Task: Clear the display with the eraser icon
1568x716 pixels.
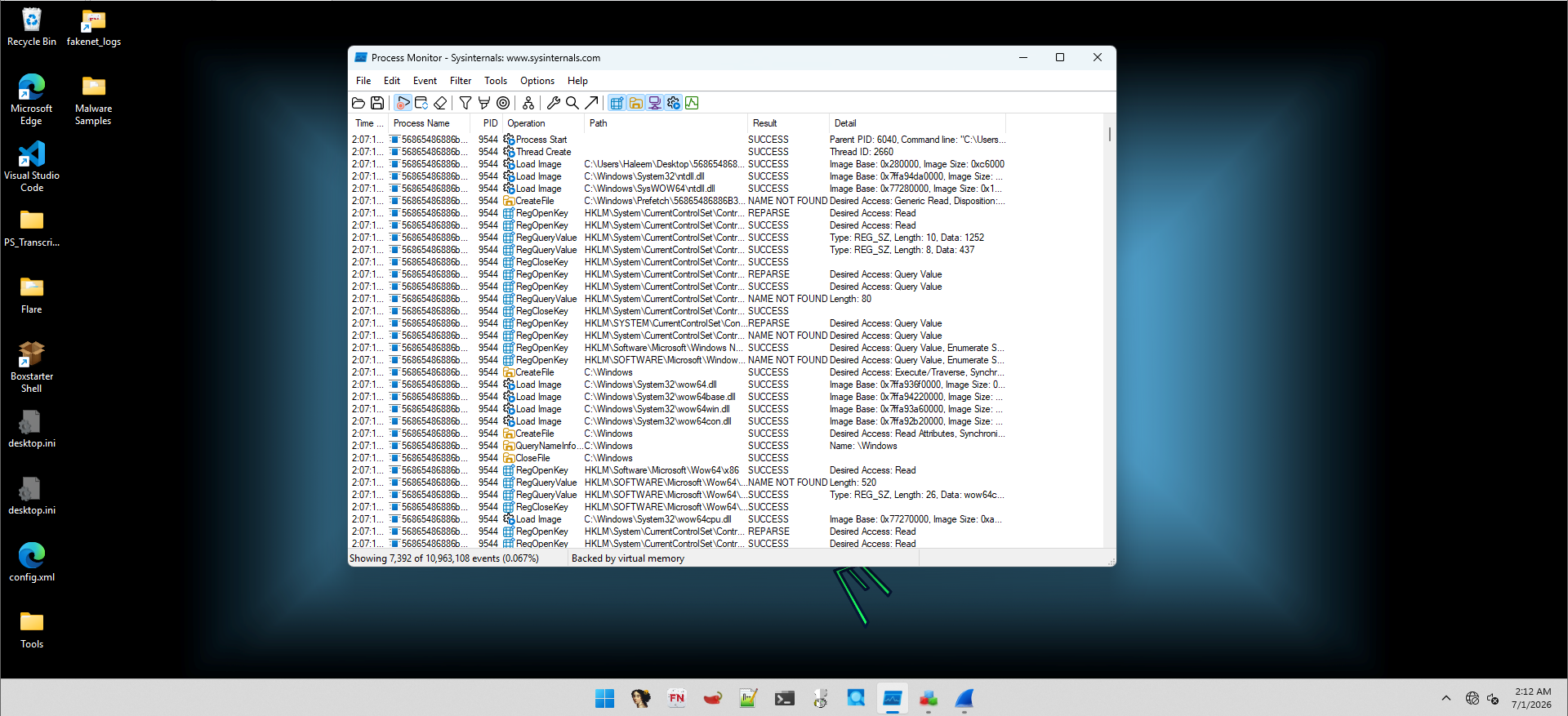Action: coord(440,103)
